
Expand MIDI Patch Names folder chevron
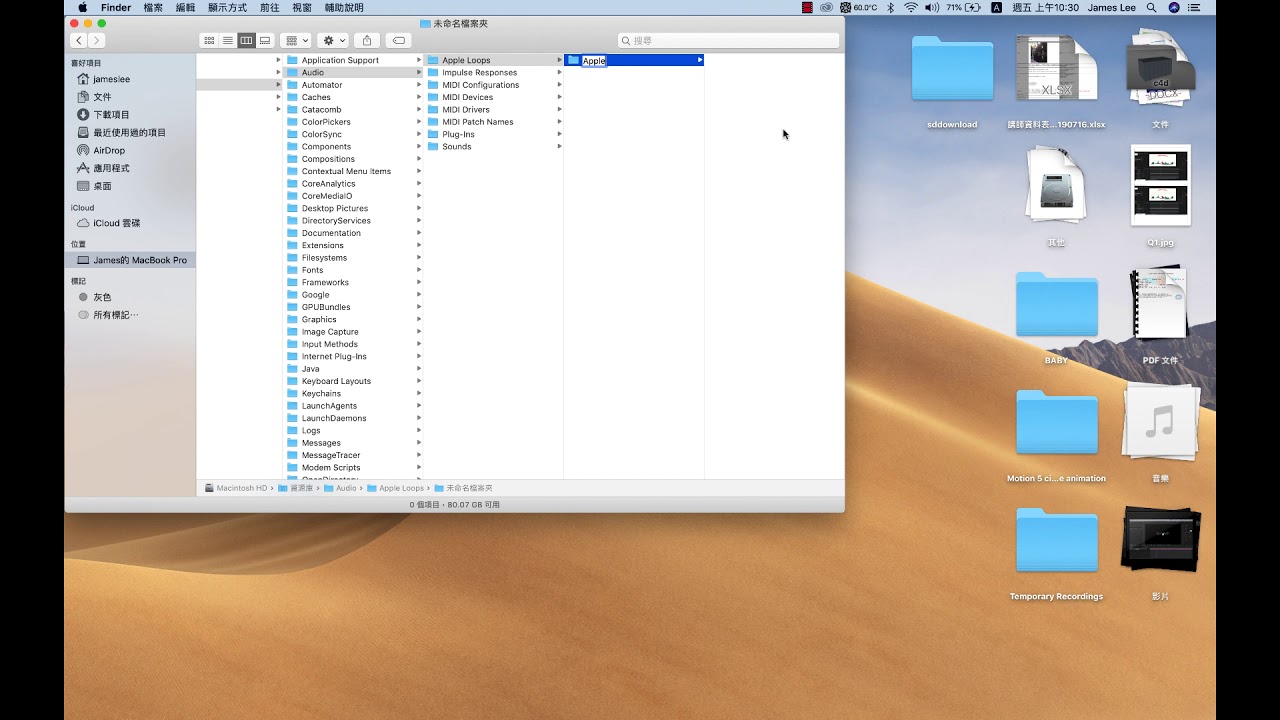click(559, 122)
